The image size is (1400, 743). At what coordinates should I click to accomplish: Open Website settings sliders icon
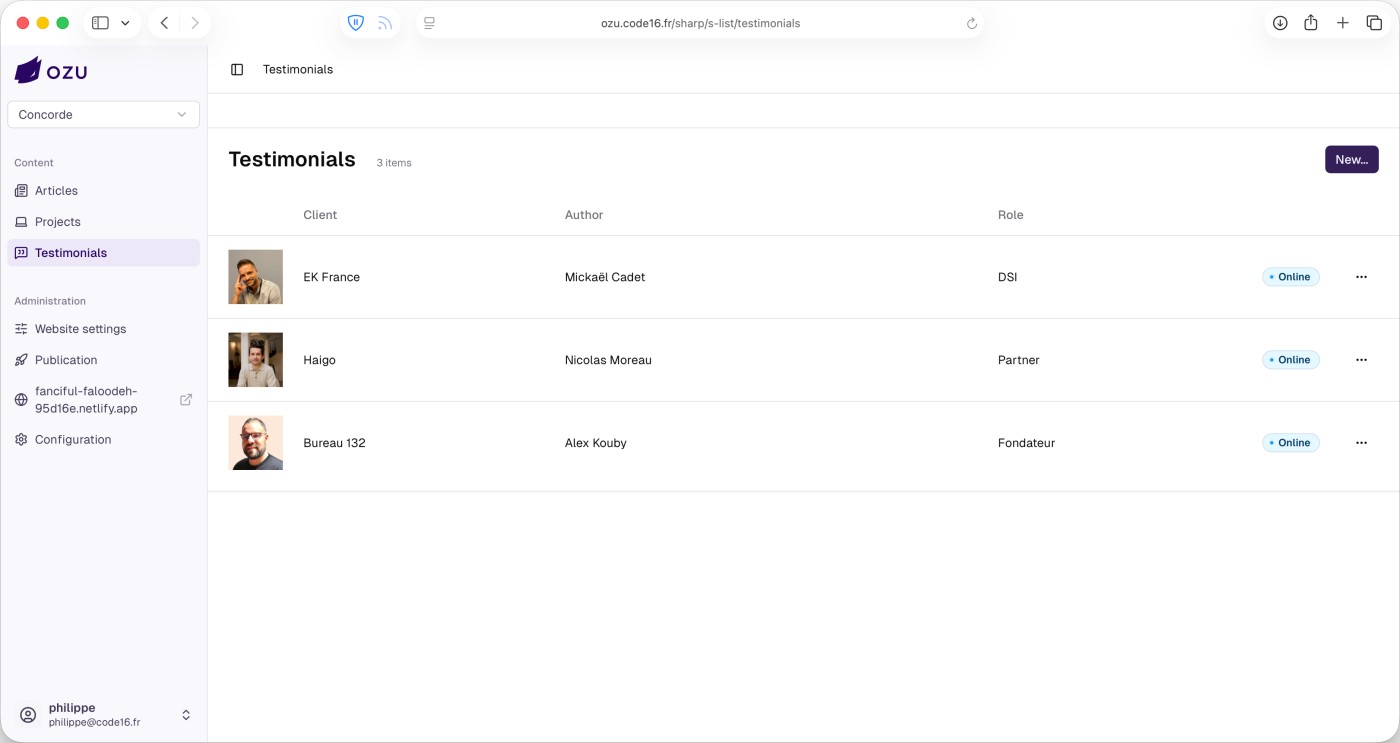pos(21,328)
